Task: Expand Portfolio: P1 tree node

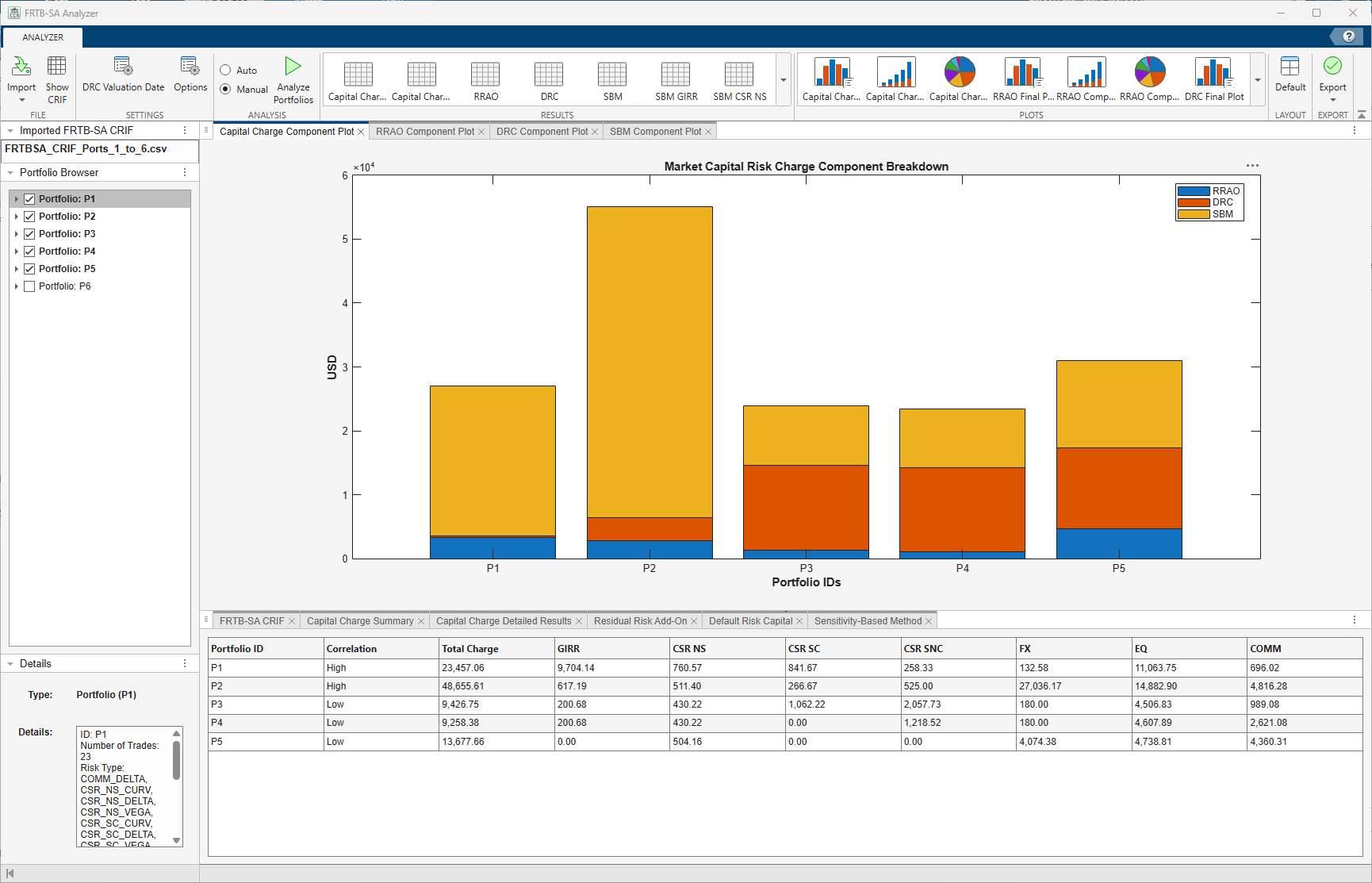Action: pos(16,199)
